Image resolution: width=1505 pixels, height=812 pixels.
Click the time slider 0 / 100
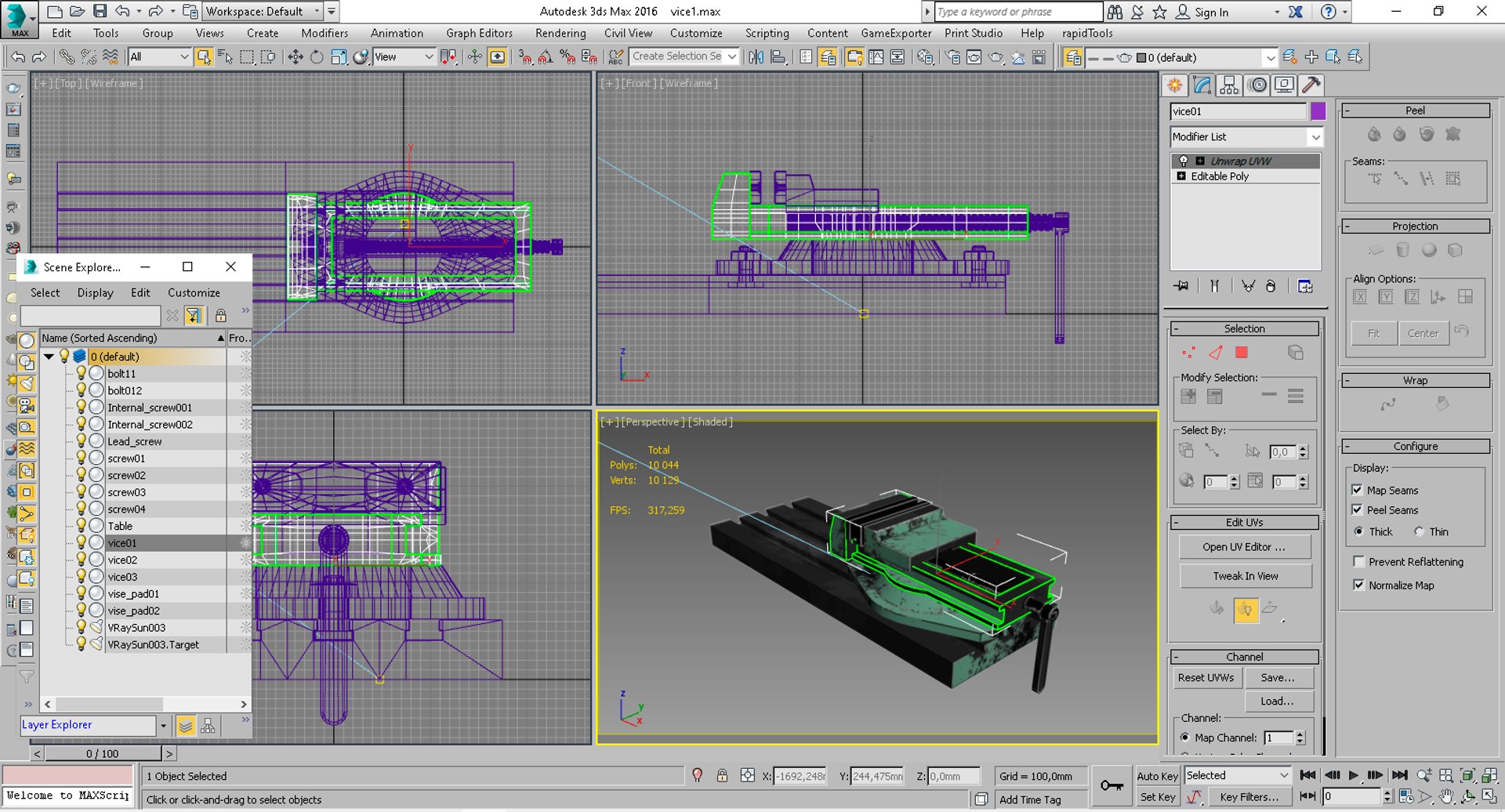click(x=103, y=753)
